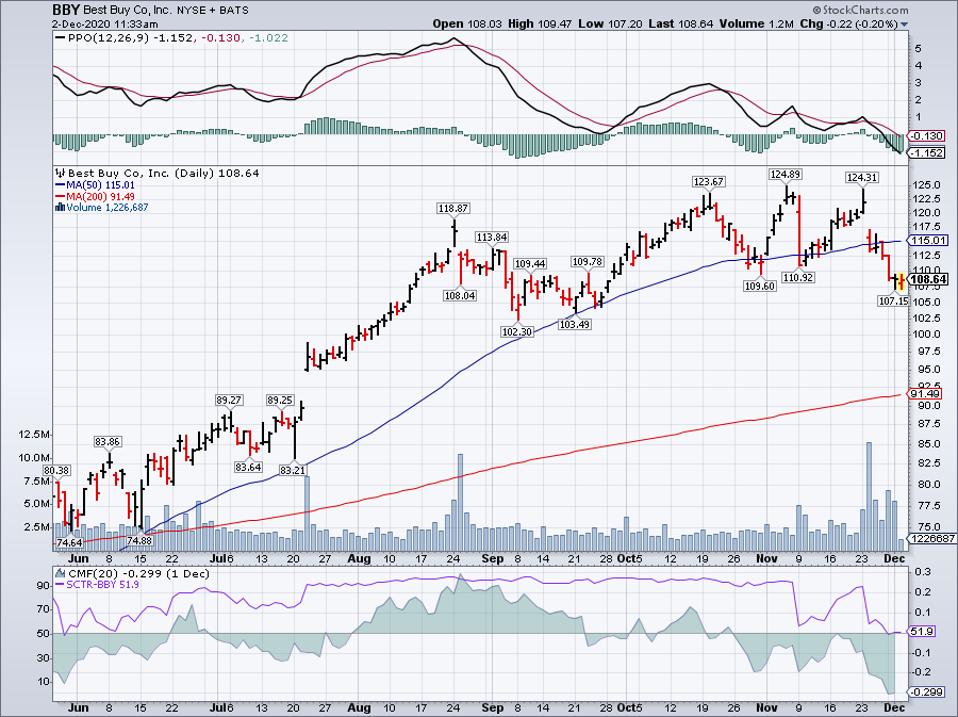Click the 107.15 low price label

893,301
